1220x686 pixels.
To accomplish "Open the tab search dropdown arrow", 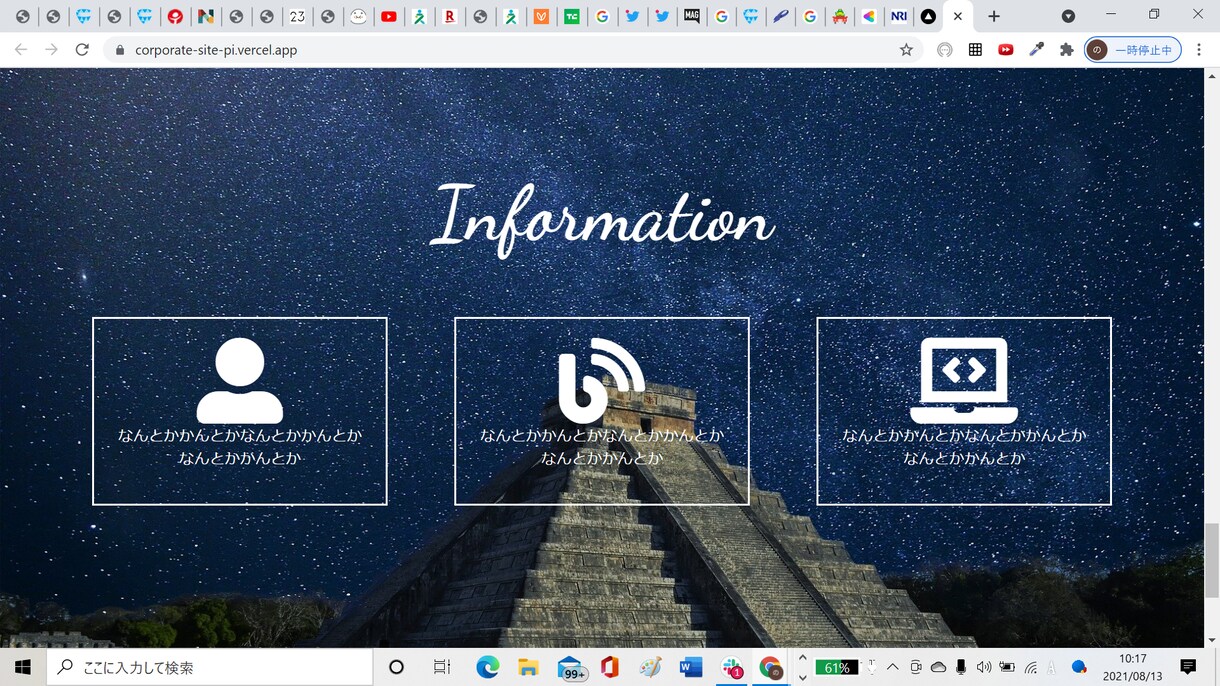I will (x=1068, y=16).
